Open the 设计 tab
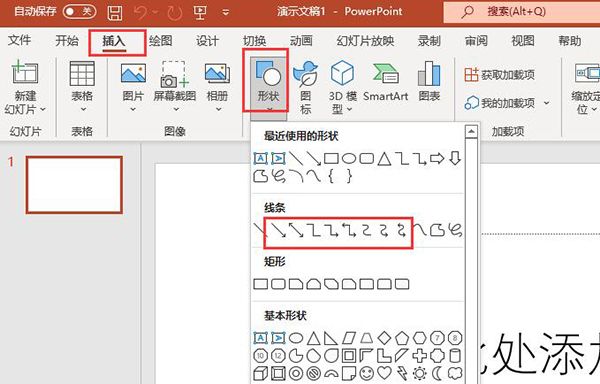Viewport: 600px width, 384px height. point(207,40)
